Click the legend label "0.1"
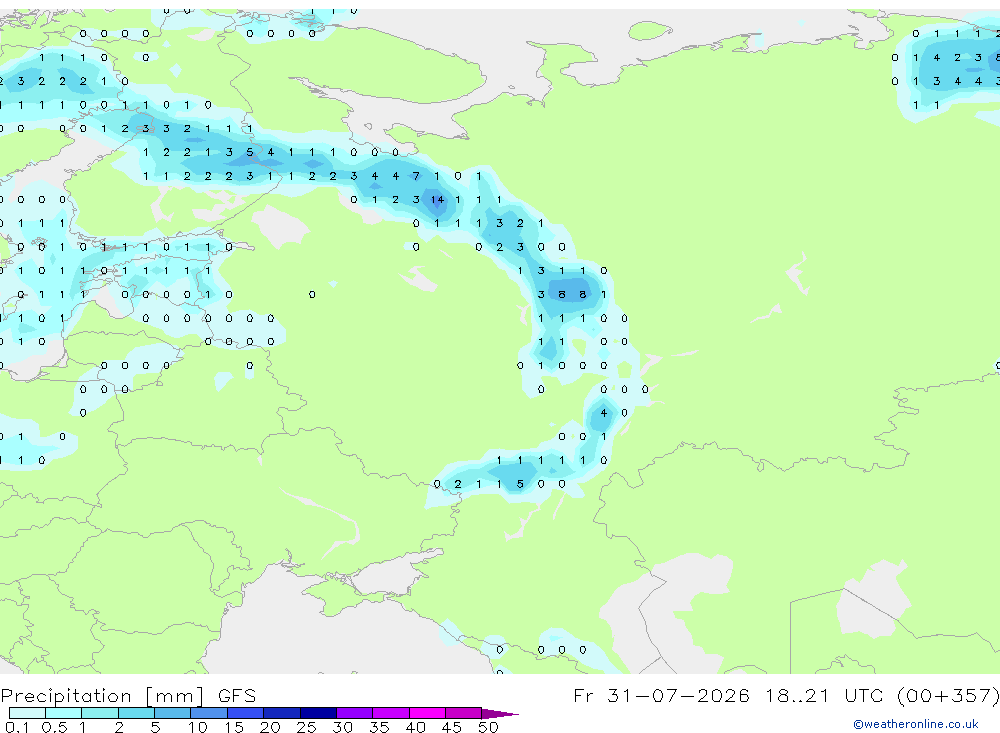 tap(17, 727)
